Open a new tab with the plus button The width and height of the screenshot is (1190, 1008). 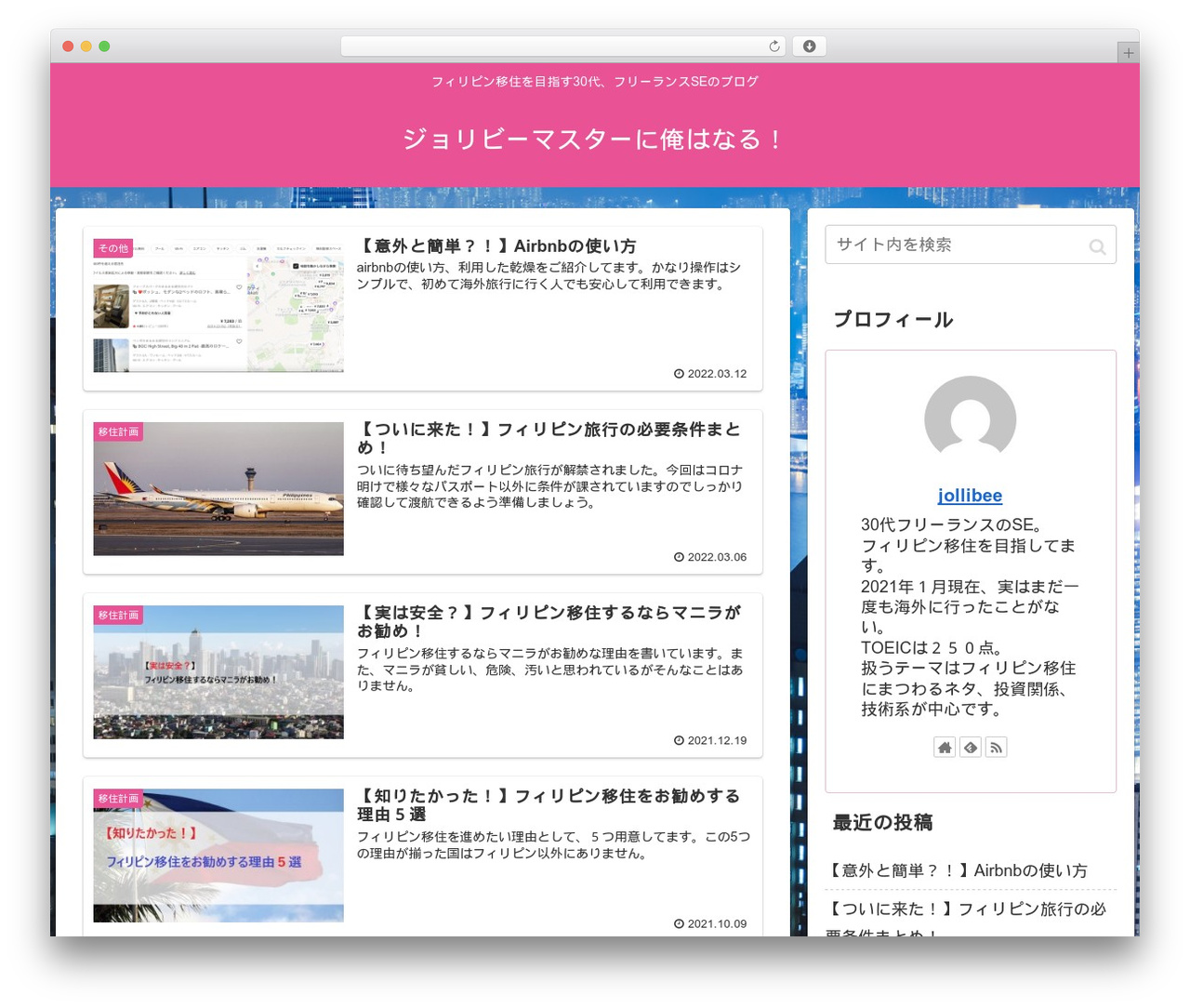tap(1128, 53)
